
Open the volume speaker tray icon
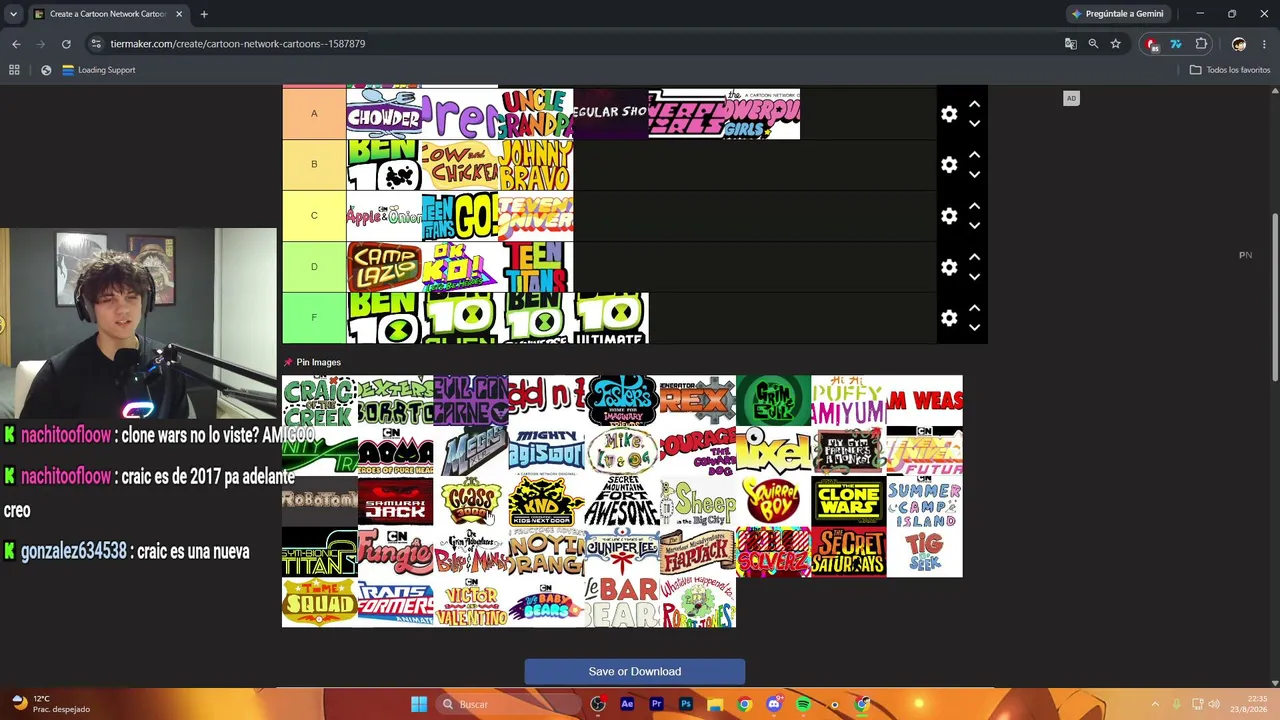point(1215,704)
